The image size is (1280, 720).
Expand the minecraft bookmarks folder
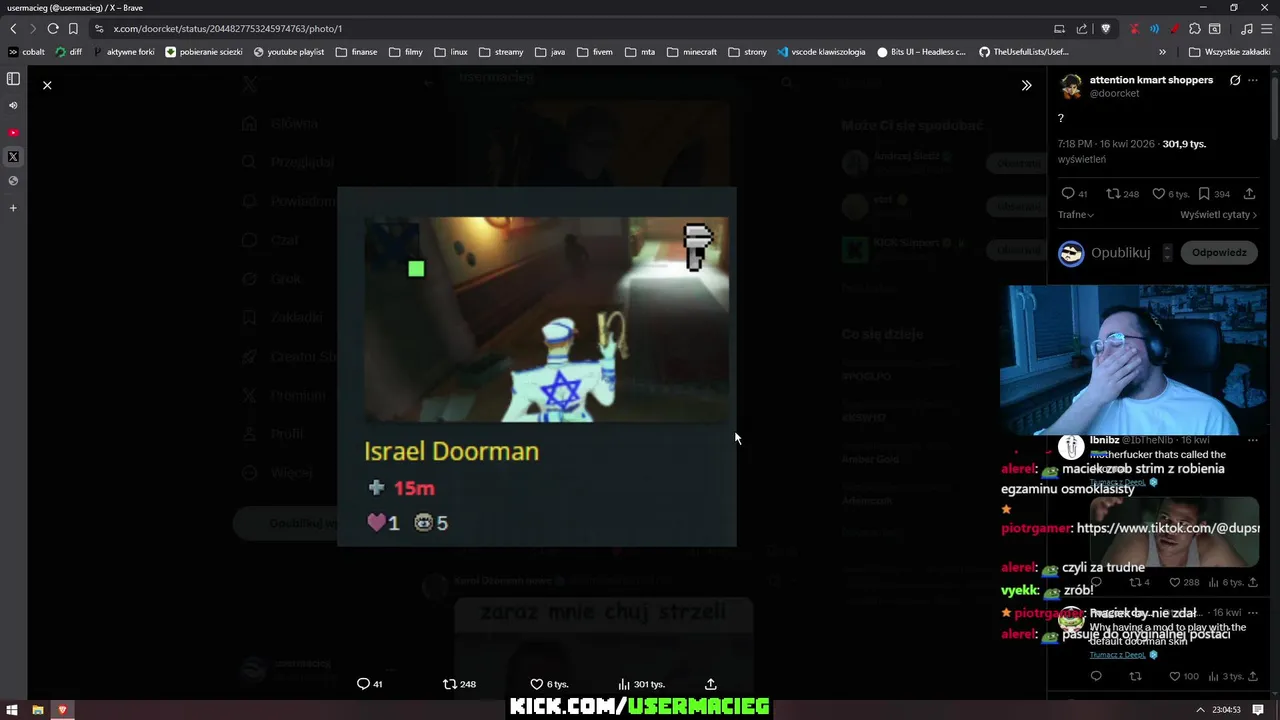tap(692, 52)
